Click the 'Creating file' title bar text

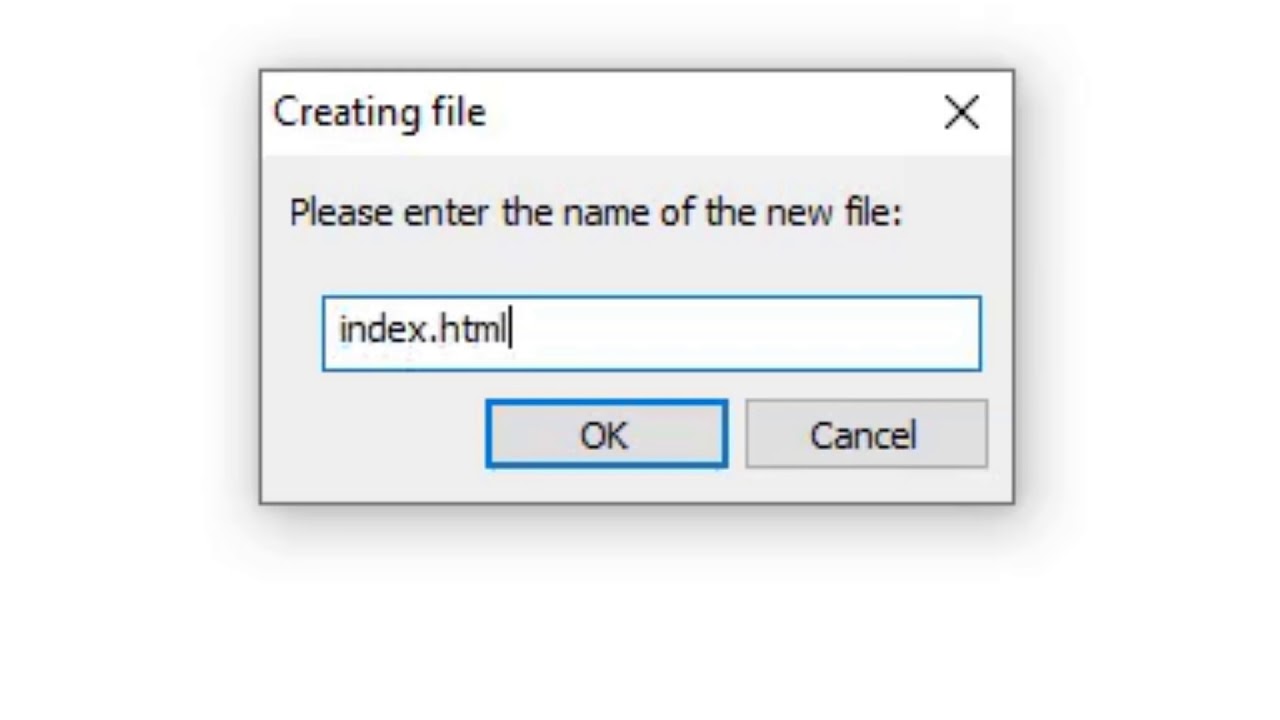[x=379, y=112]
